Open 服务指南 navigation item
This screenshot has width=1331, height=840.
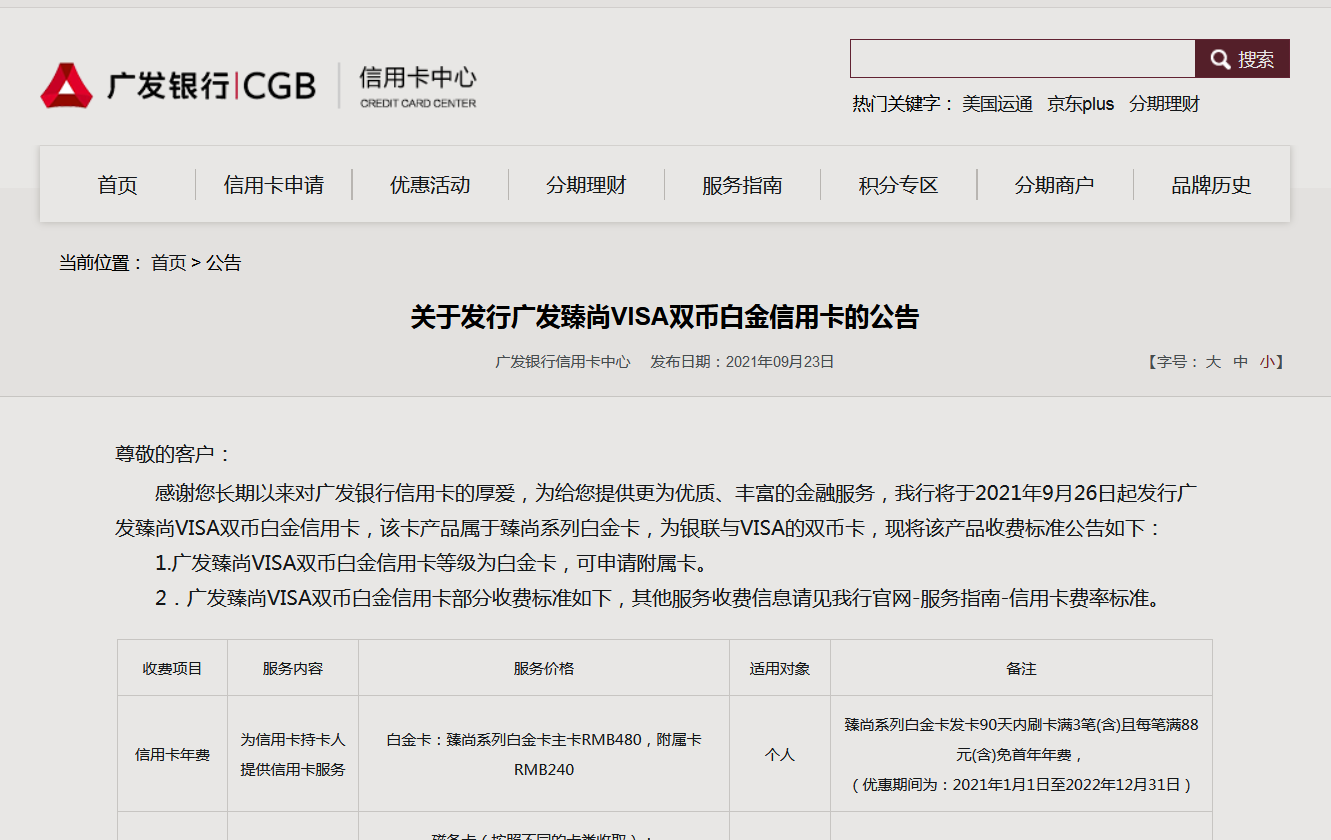coord(742,185)
